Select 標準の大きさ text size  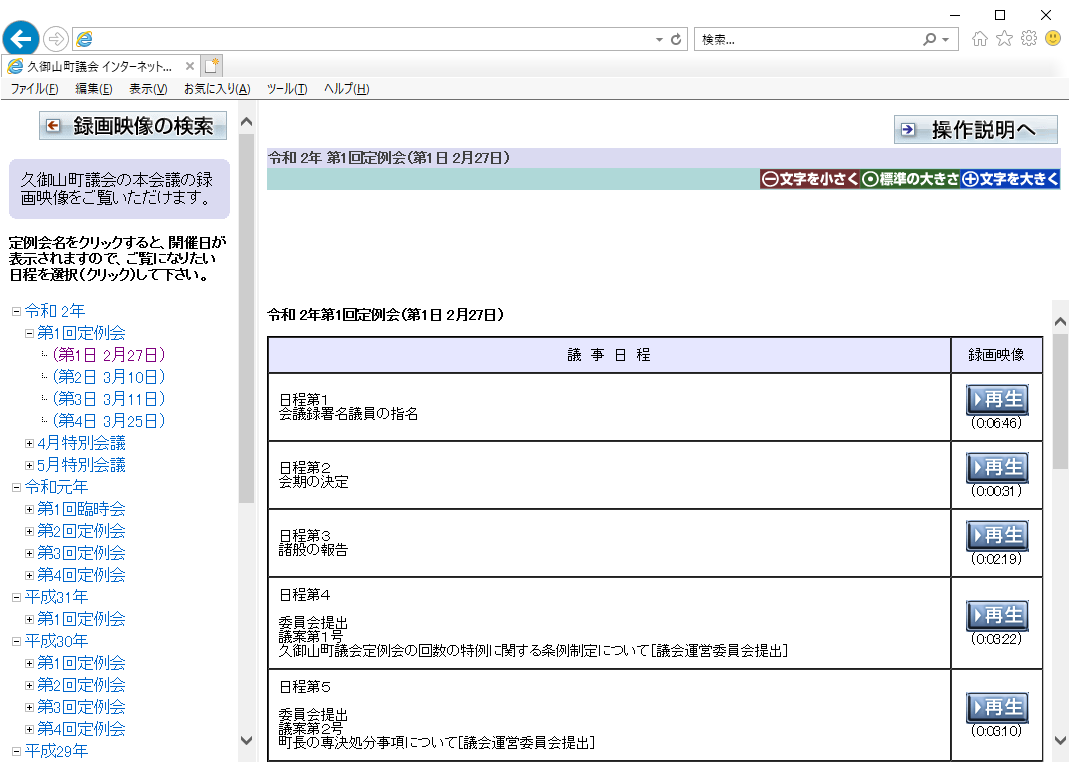[910, 179]
